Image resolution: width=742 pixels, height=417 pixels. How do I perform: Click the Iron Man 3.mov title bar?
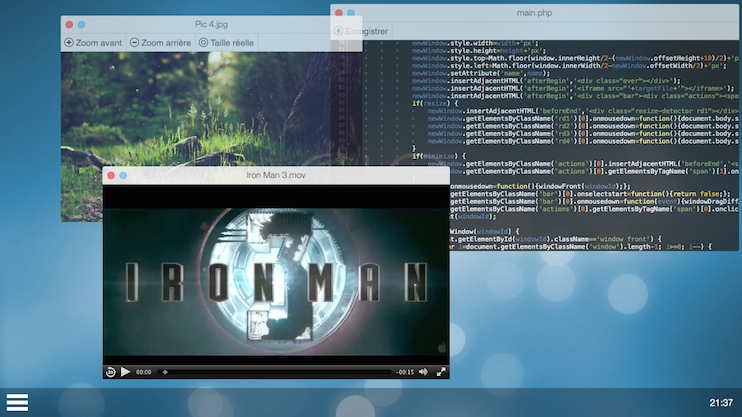[x=276, y=175]
